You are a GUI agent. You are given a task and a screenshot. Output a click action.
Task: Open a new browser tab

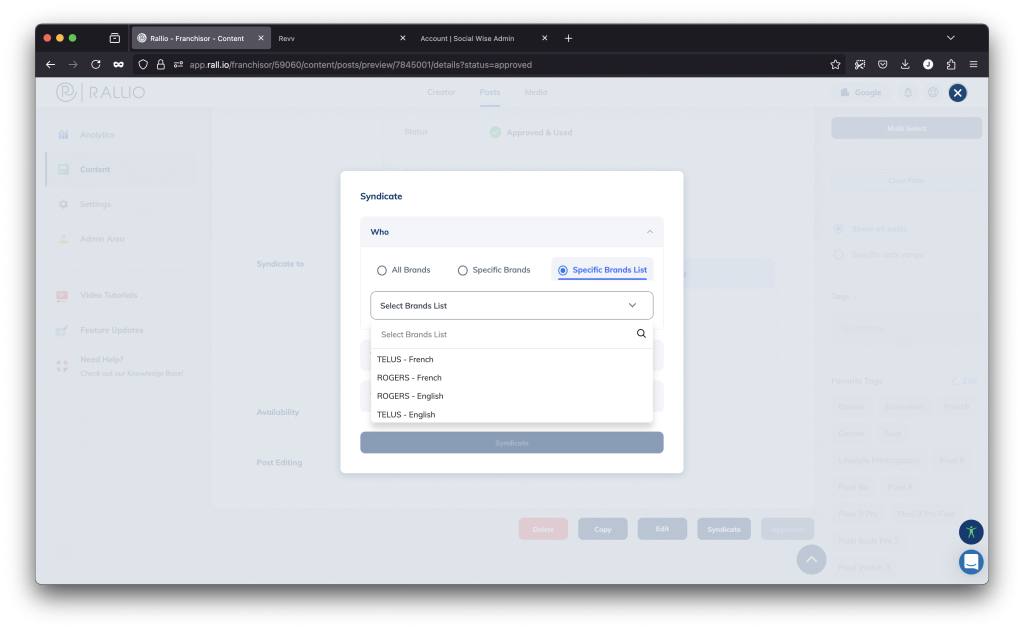(x=568, y=39)
